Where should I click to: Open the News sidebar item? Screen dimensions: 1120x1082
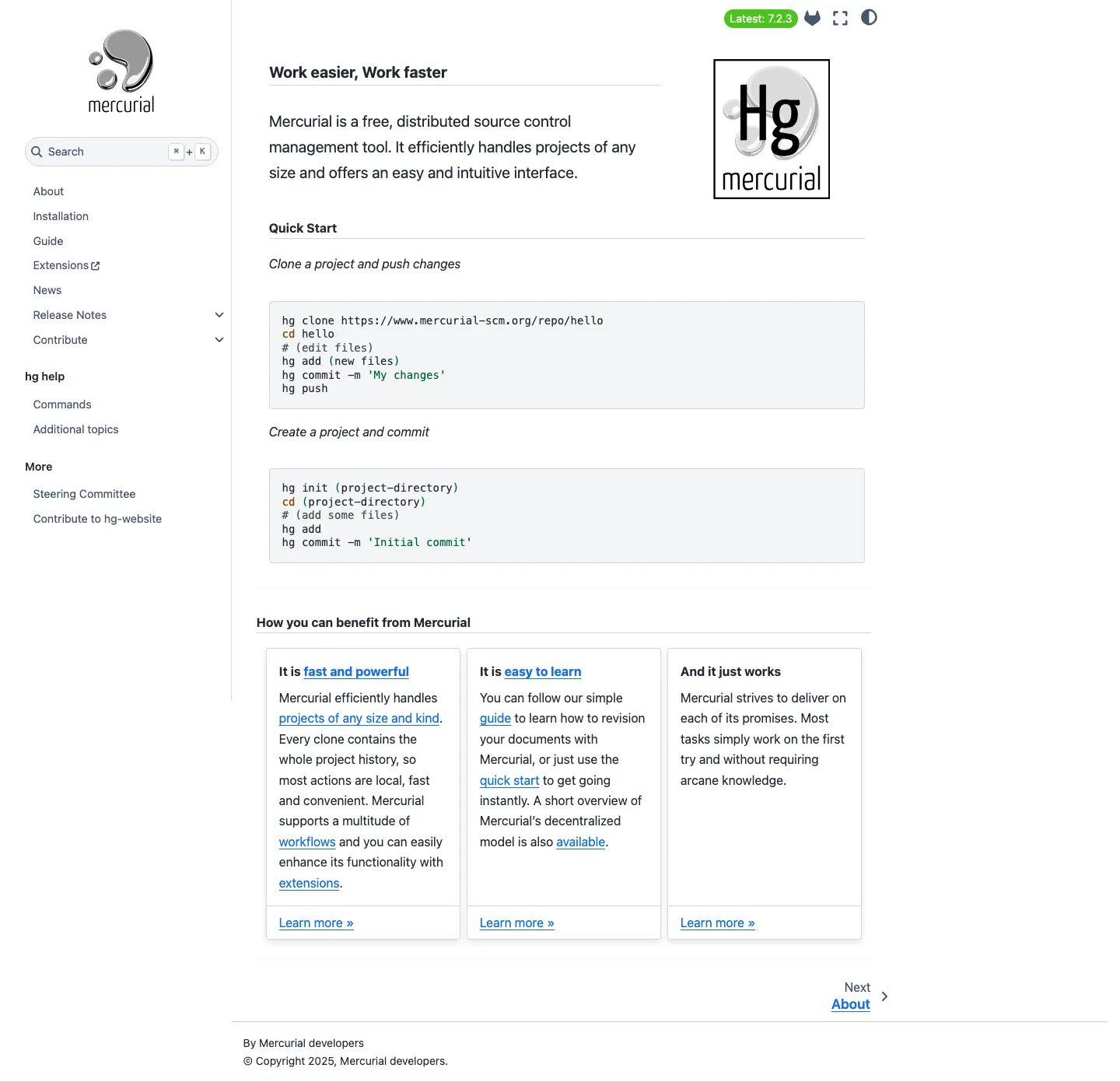coord(47,290)
